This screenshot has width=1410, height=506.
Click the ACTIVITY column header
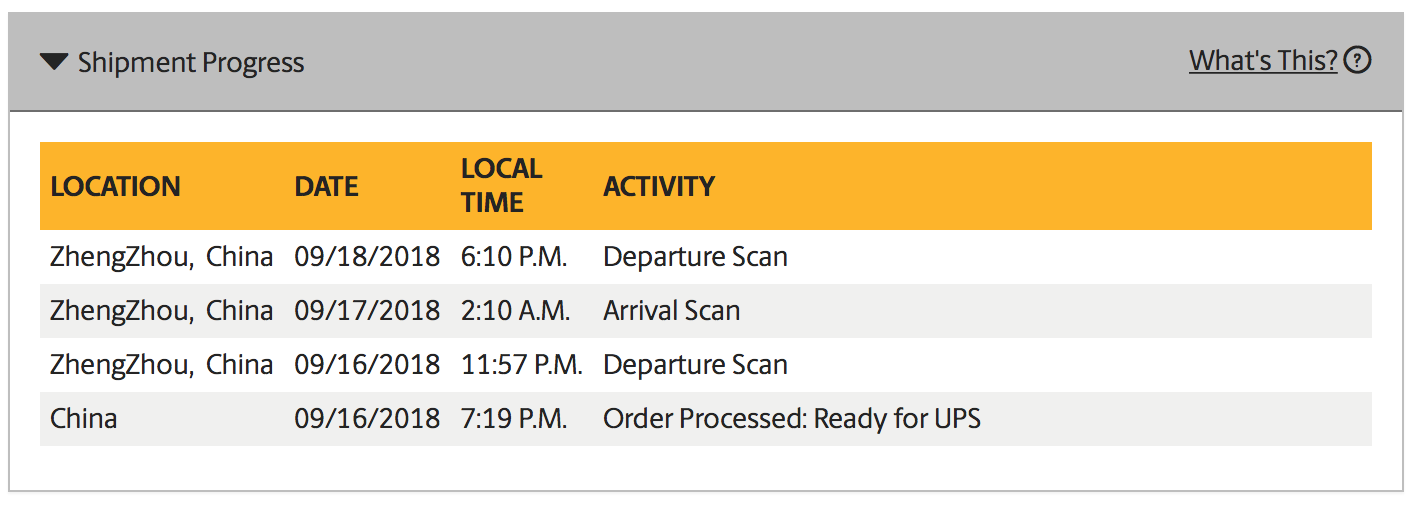[659, 186]
